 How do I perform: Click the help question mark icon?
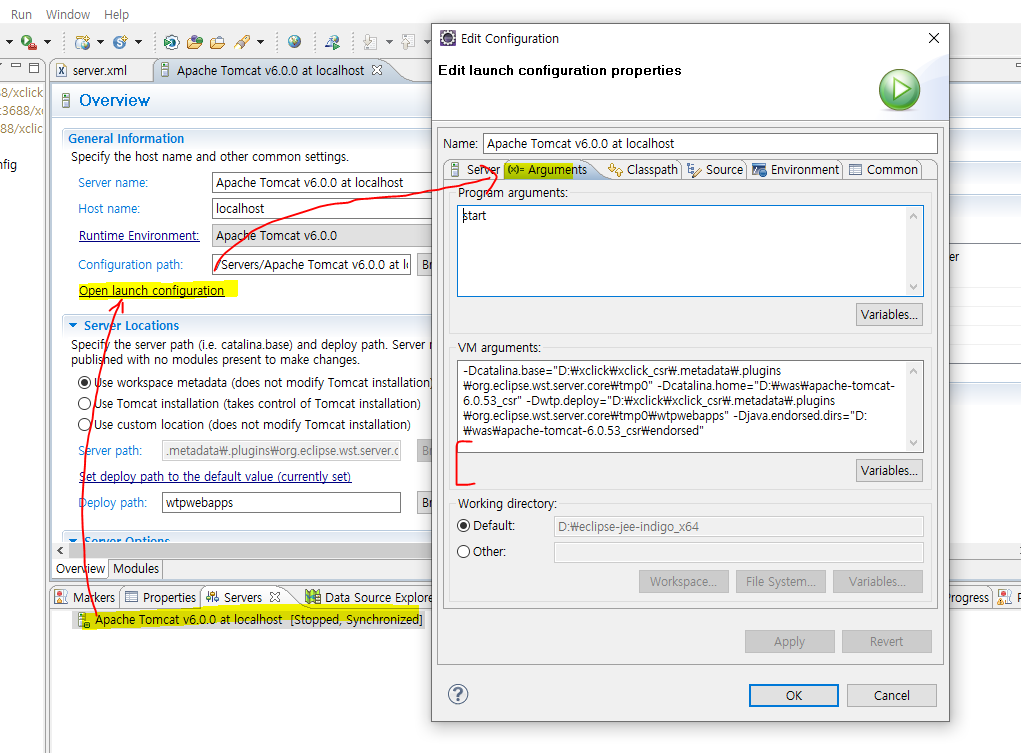coord(458,694)
